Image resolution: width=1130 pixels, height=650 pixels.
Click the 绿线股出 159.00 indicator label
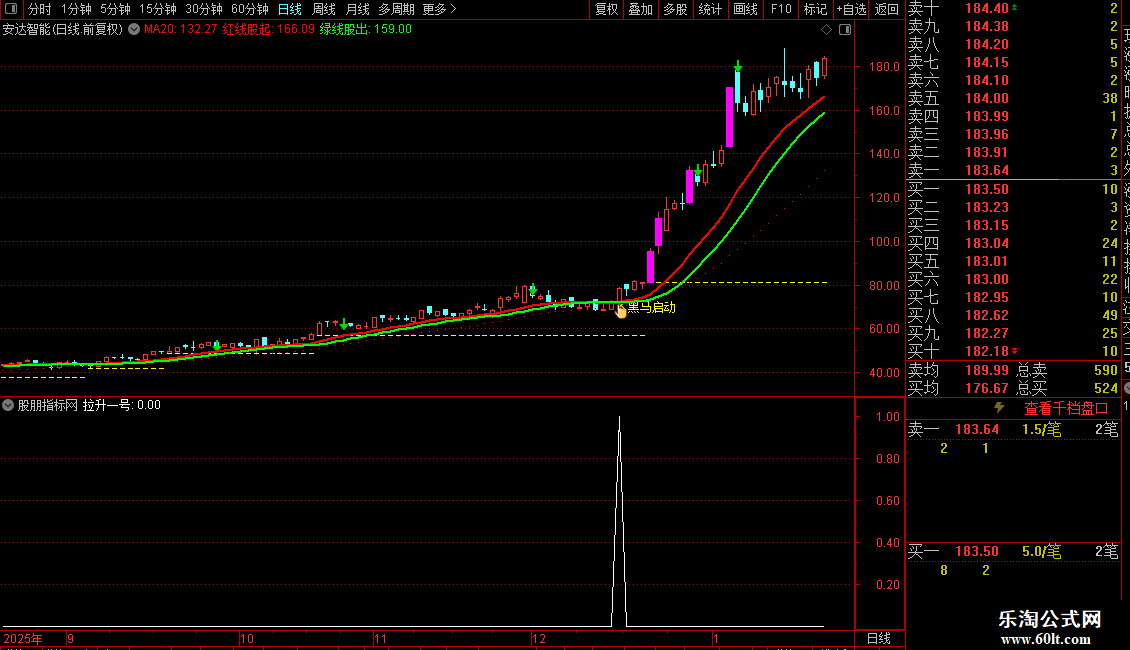pyautogui.click(x=365, y=30)
